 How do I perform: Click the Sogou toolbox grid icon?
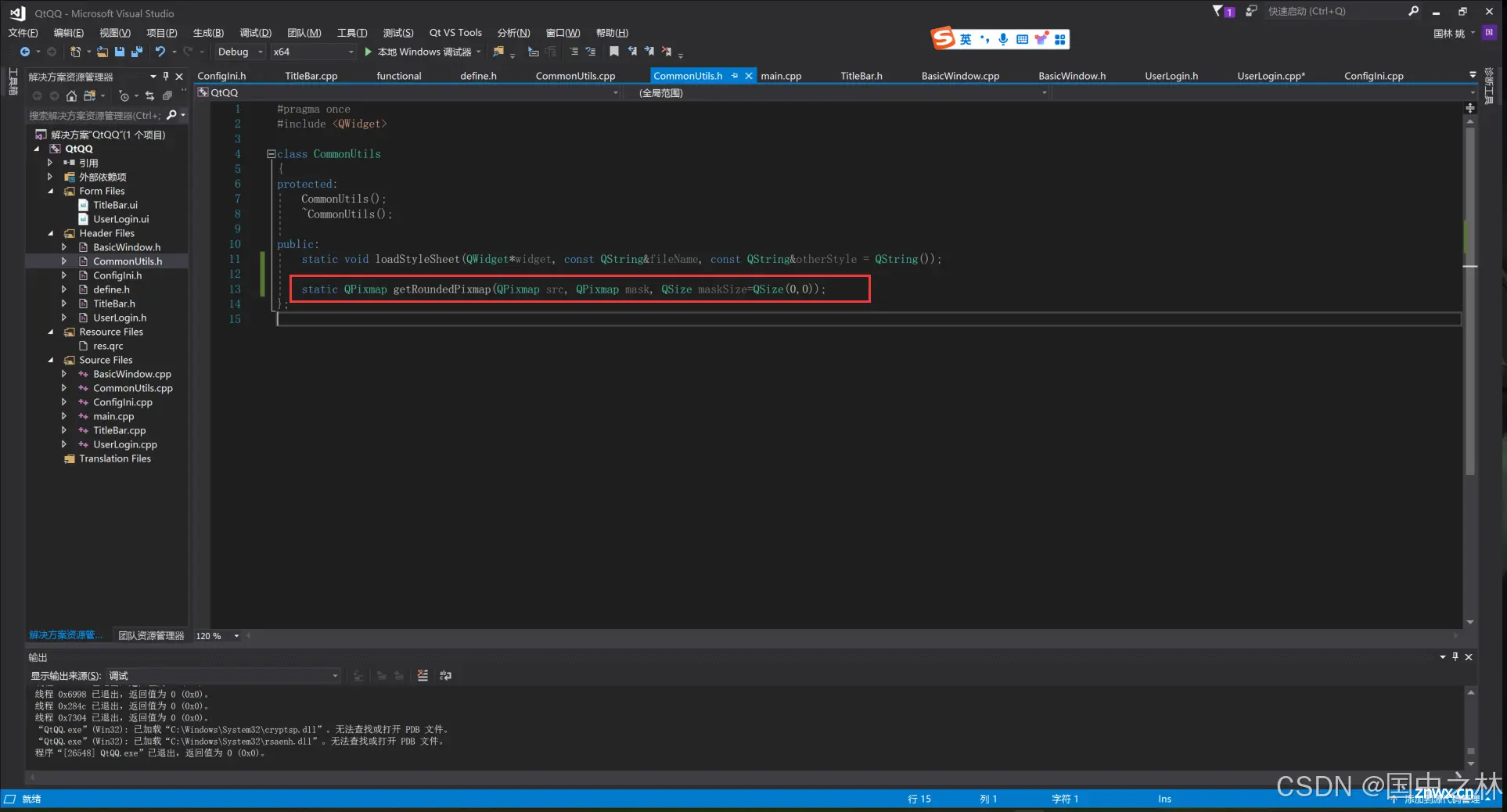point(1060,39)
